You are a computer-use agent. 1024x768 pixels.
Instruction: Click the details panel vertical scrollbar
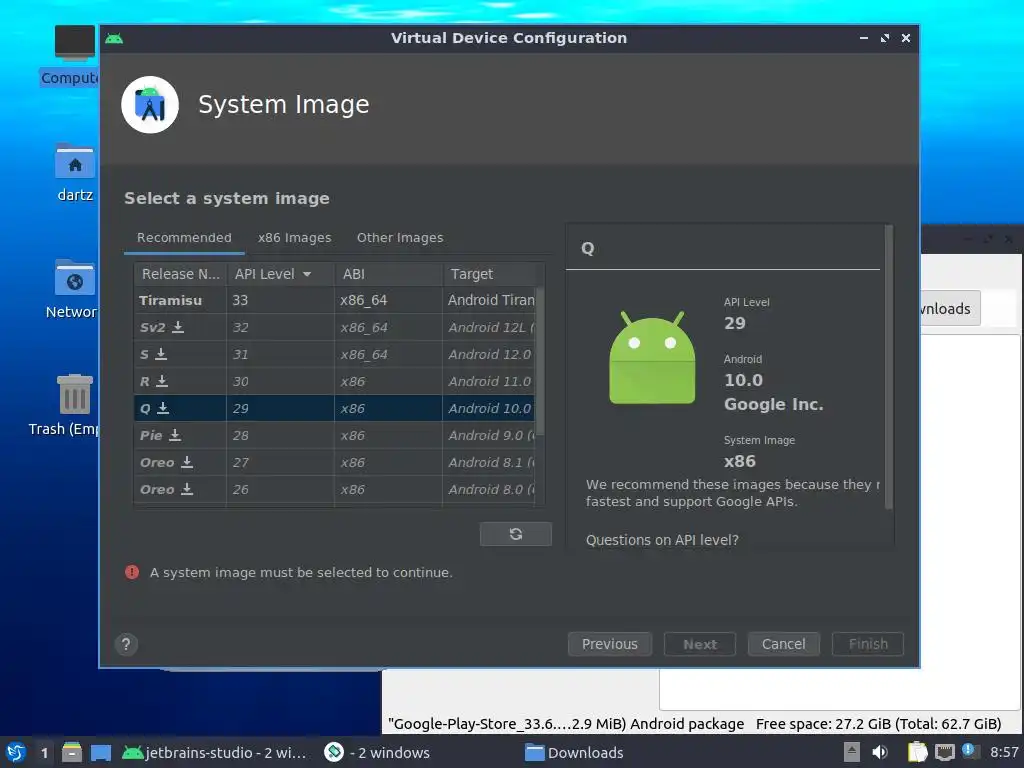(x=888, y=367)
